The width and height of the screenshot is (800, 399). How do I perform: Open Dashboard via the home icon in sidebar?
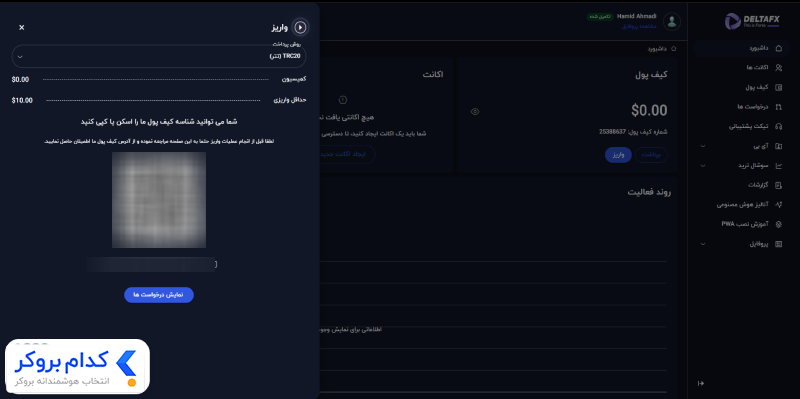(x=778, y=48)
